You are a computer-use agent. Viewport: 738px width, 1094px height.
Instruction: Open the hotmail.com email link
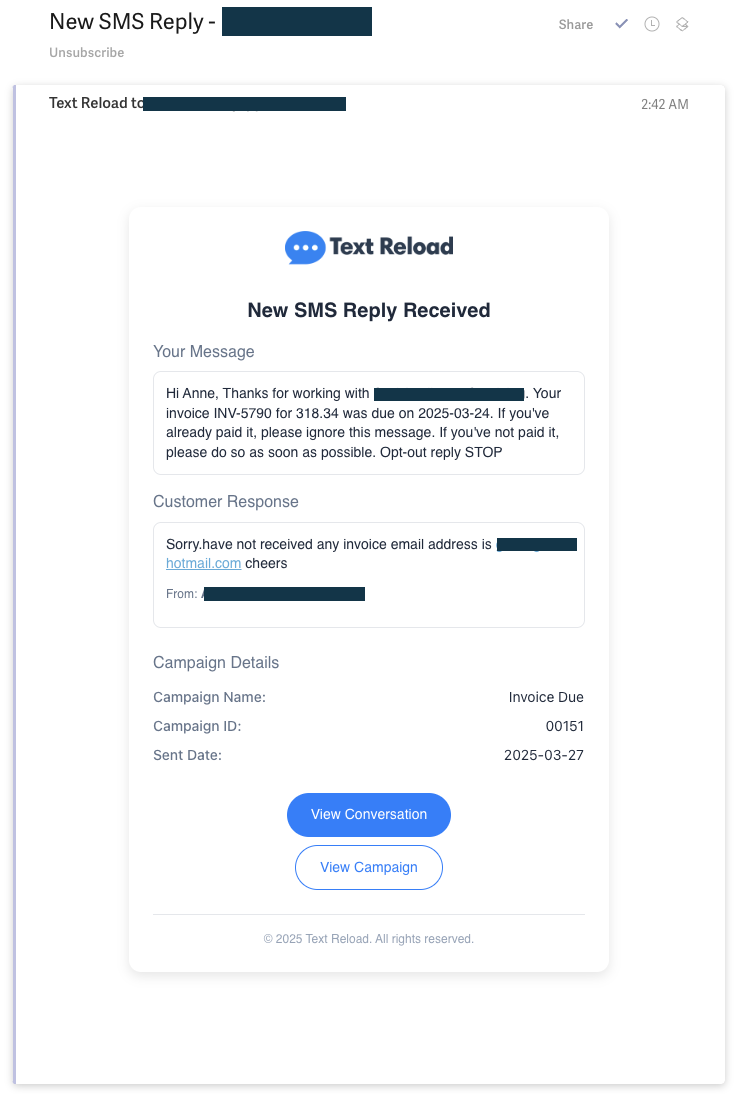(x=203, y=563)
